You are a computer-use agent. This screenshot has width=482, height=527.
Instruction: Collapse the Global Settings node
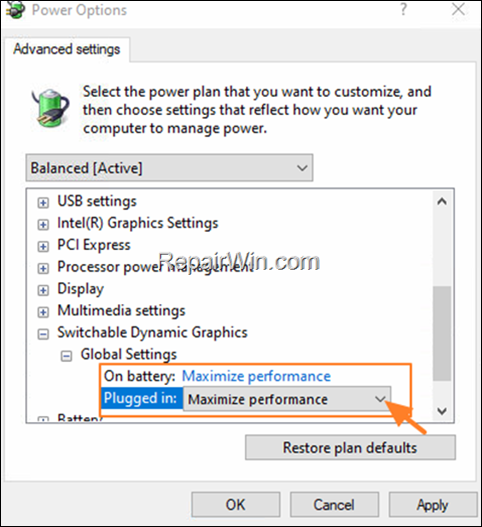66,356
